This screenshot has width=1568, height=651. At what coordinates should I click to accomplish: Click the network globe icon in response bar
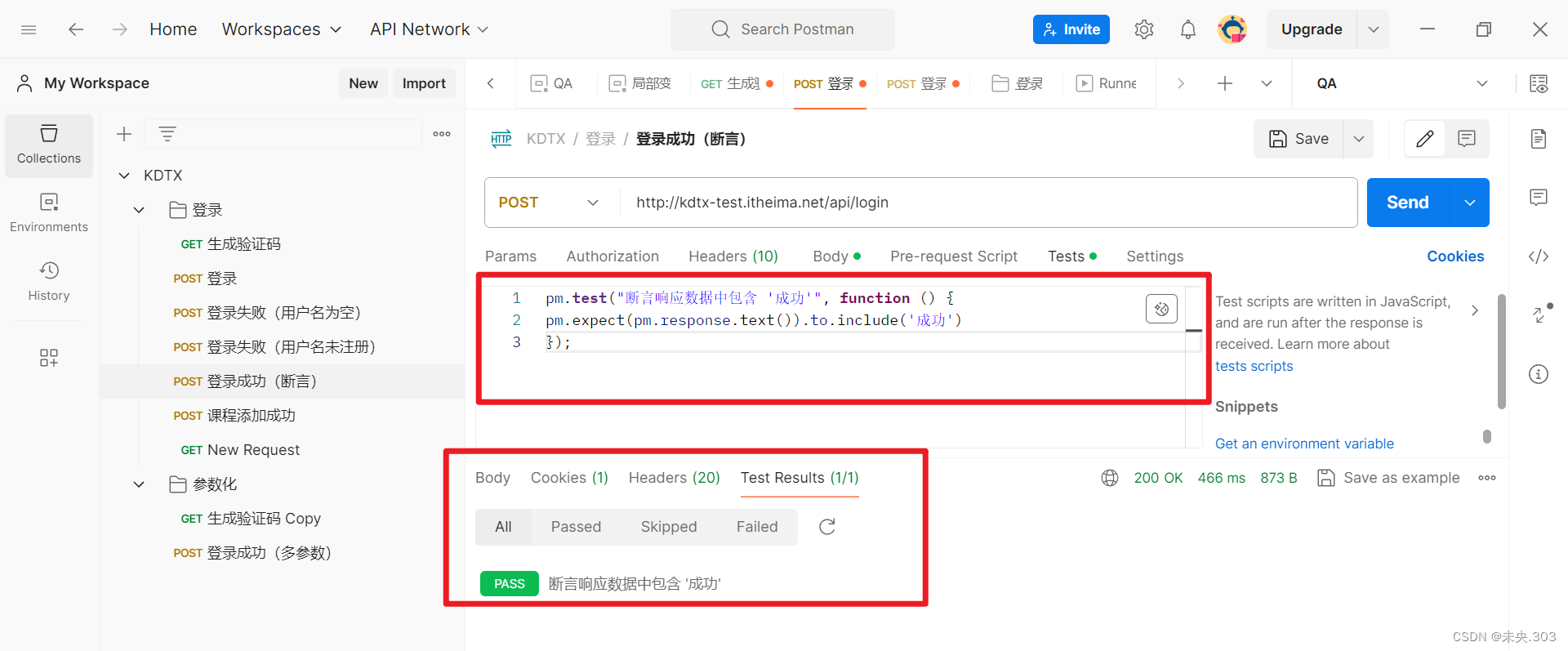pyautogui.click(x=1110, y=478)
